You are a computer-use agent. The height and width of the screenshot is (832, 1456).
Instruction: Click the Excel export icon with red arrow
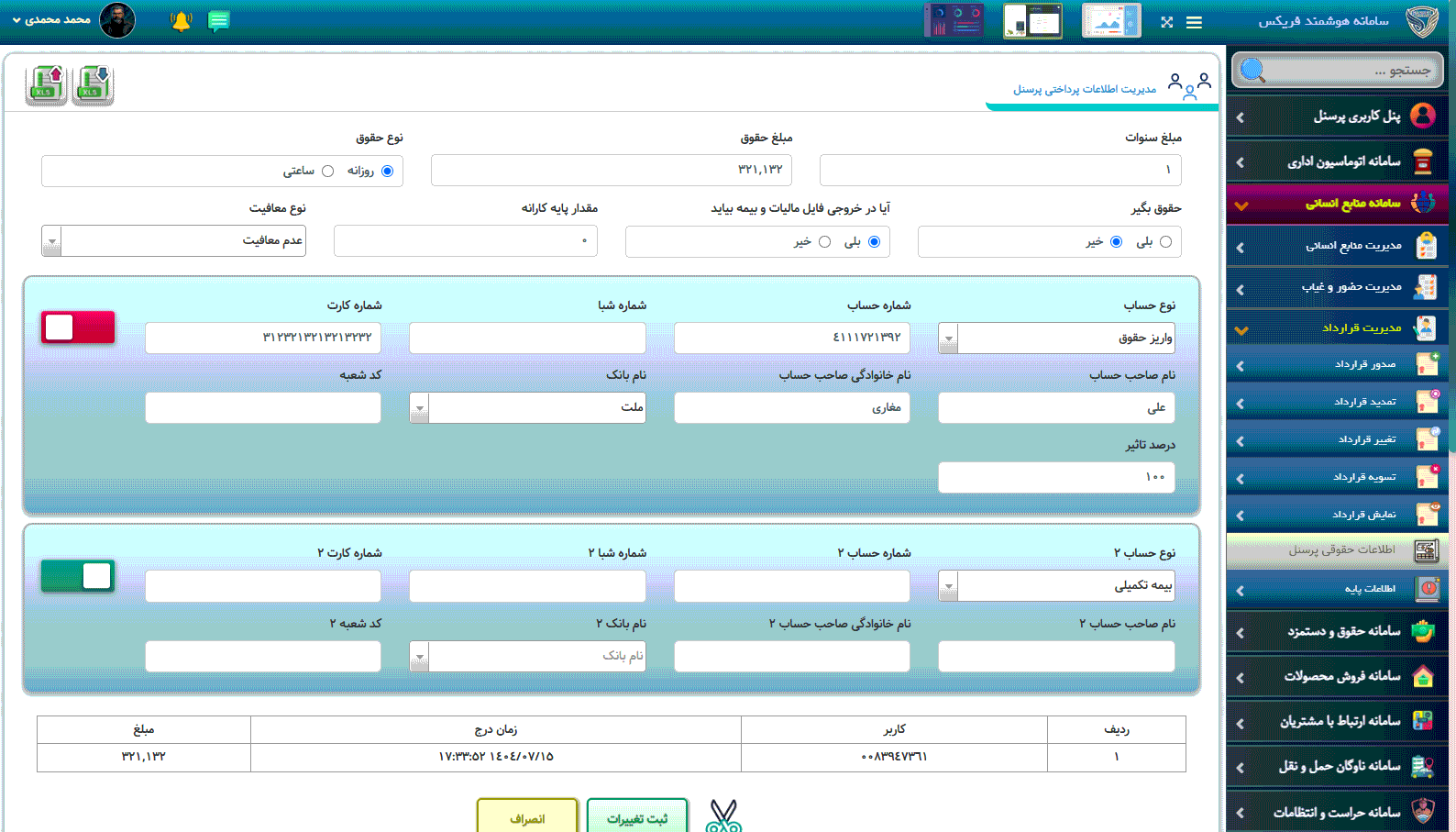pos(46,85)
